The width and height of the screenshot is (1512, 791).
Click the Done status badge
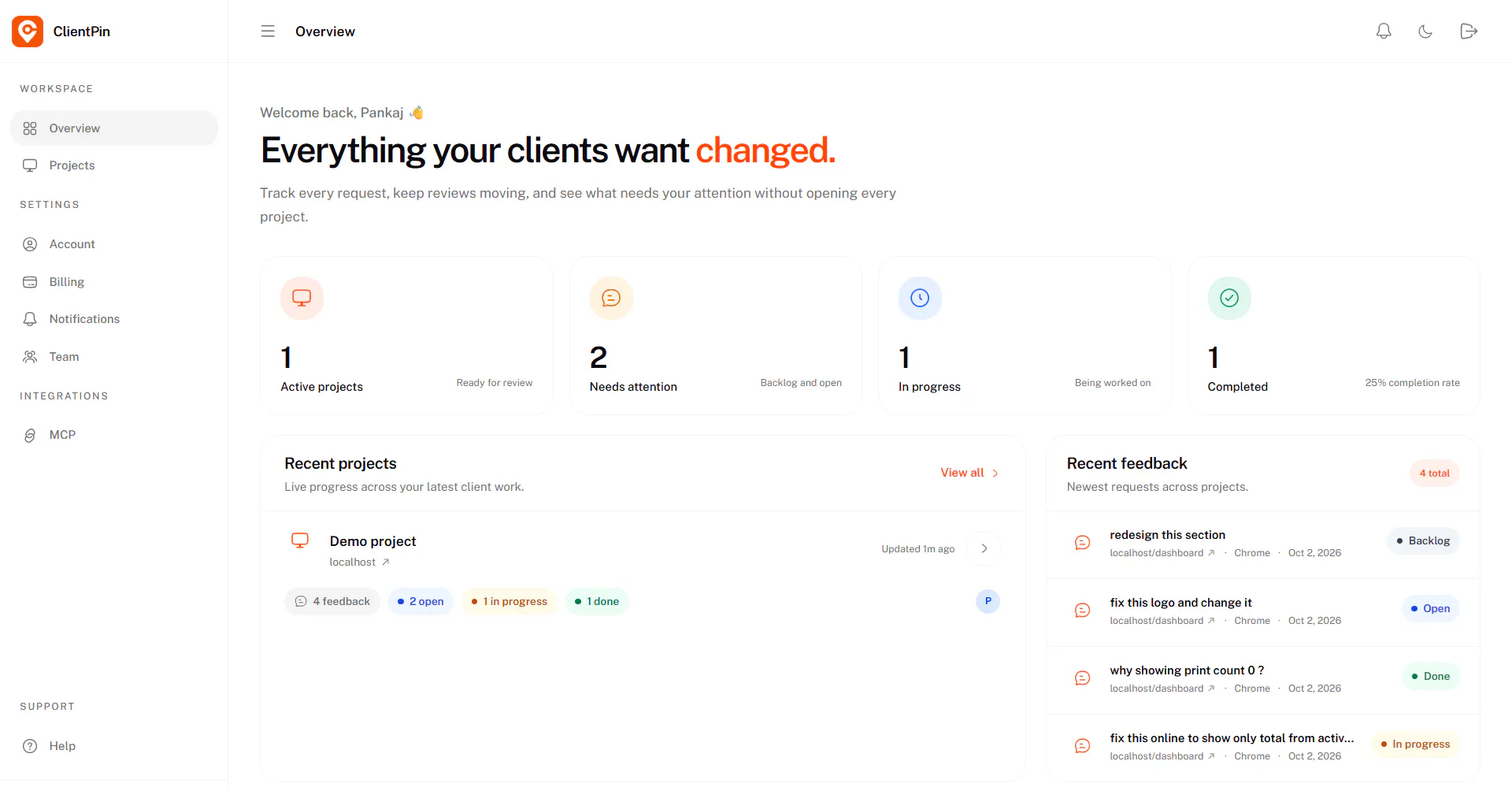(x=1430, y=676)
